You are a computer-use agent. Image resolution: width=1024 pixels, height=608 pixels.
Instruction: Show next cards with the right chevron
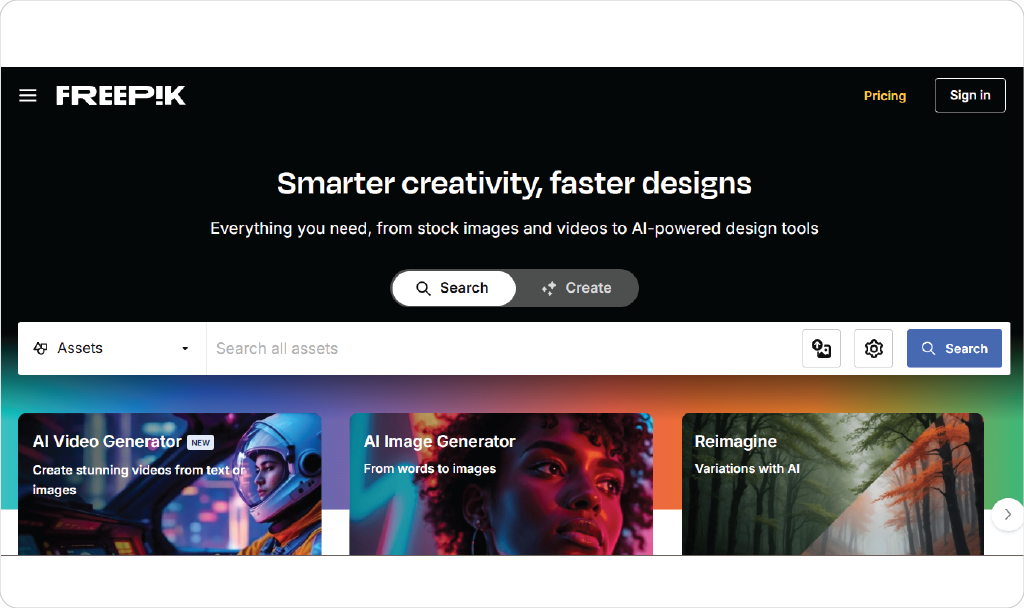click(x=1007, y=515)
